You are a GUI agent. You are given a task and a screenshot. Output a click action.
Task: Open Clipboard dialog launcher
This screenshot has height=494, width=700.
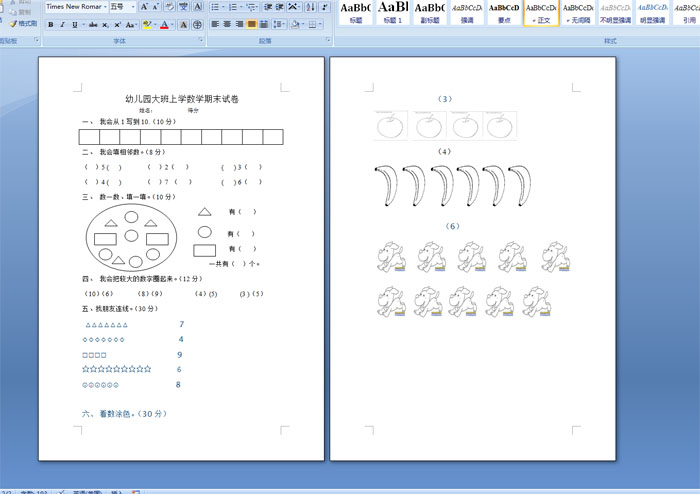pyautogui.click(x=37, y=40)
